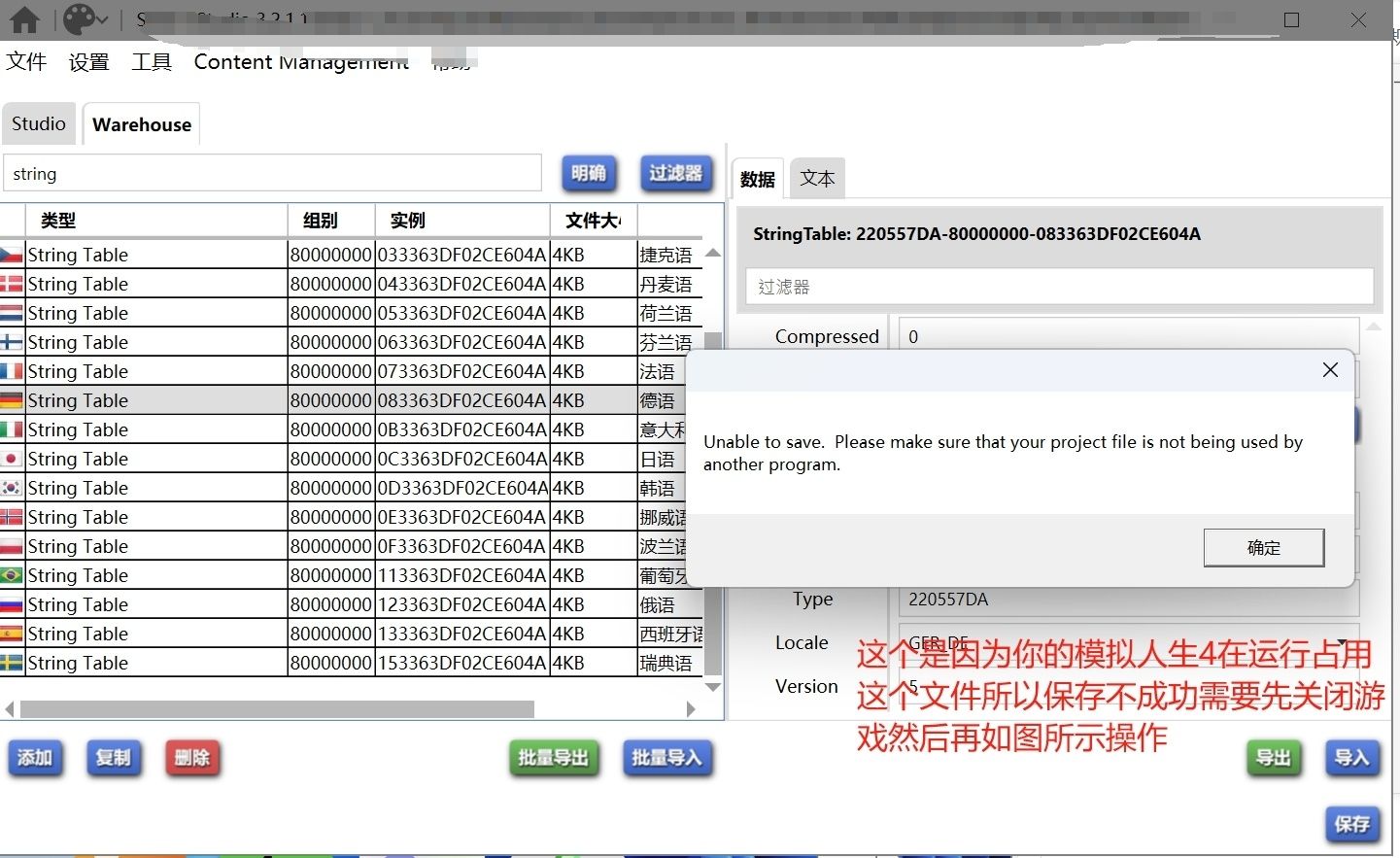Click the green 批量导出 button
Screen dimensions: 1400x858
tap(554, 758)
